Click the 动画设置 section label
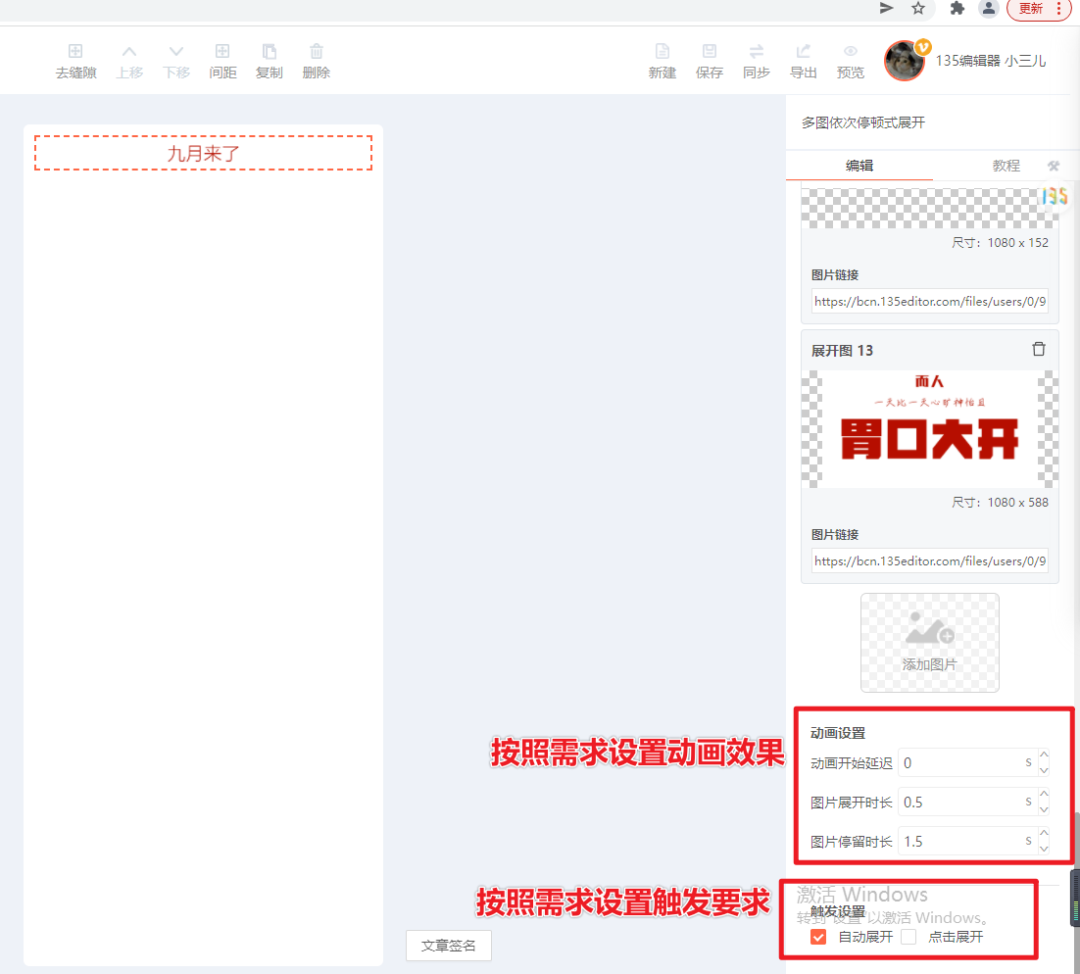The height and width of the screenshot is (974, 1080). tap(838, 733)
